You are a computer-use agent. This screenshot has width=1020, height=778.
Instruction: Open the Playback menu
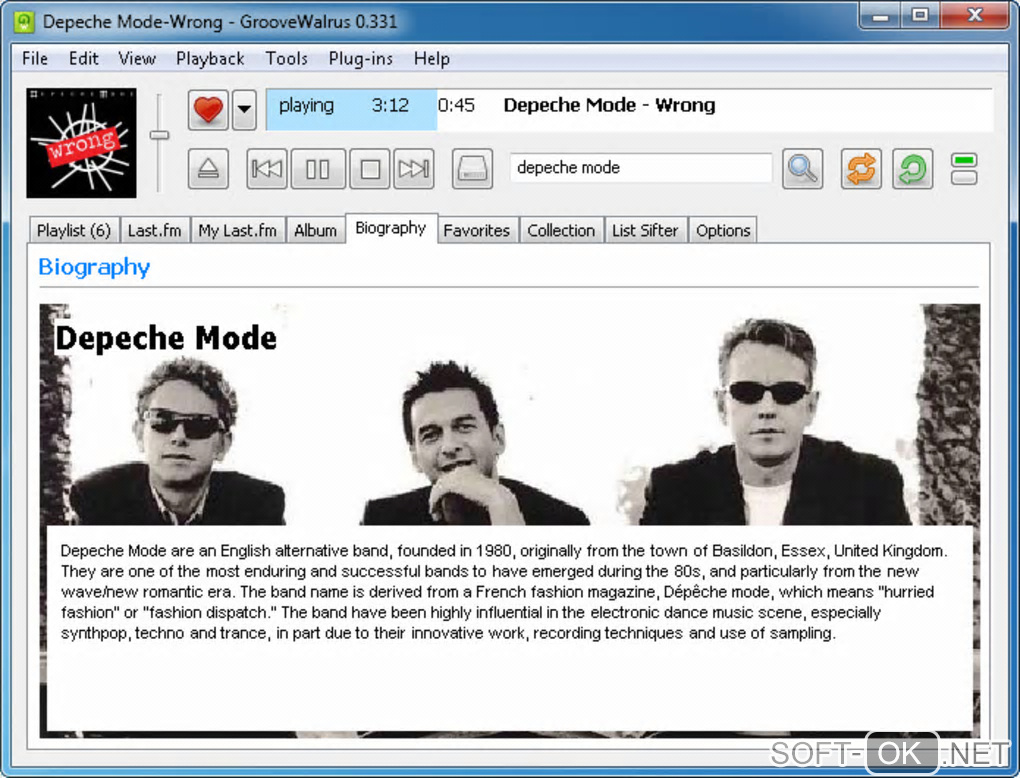click(210, 59)
